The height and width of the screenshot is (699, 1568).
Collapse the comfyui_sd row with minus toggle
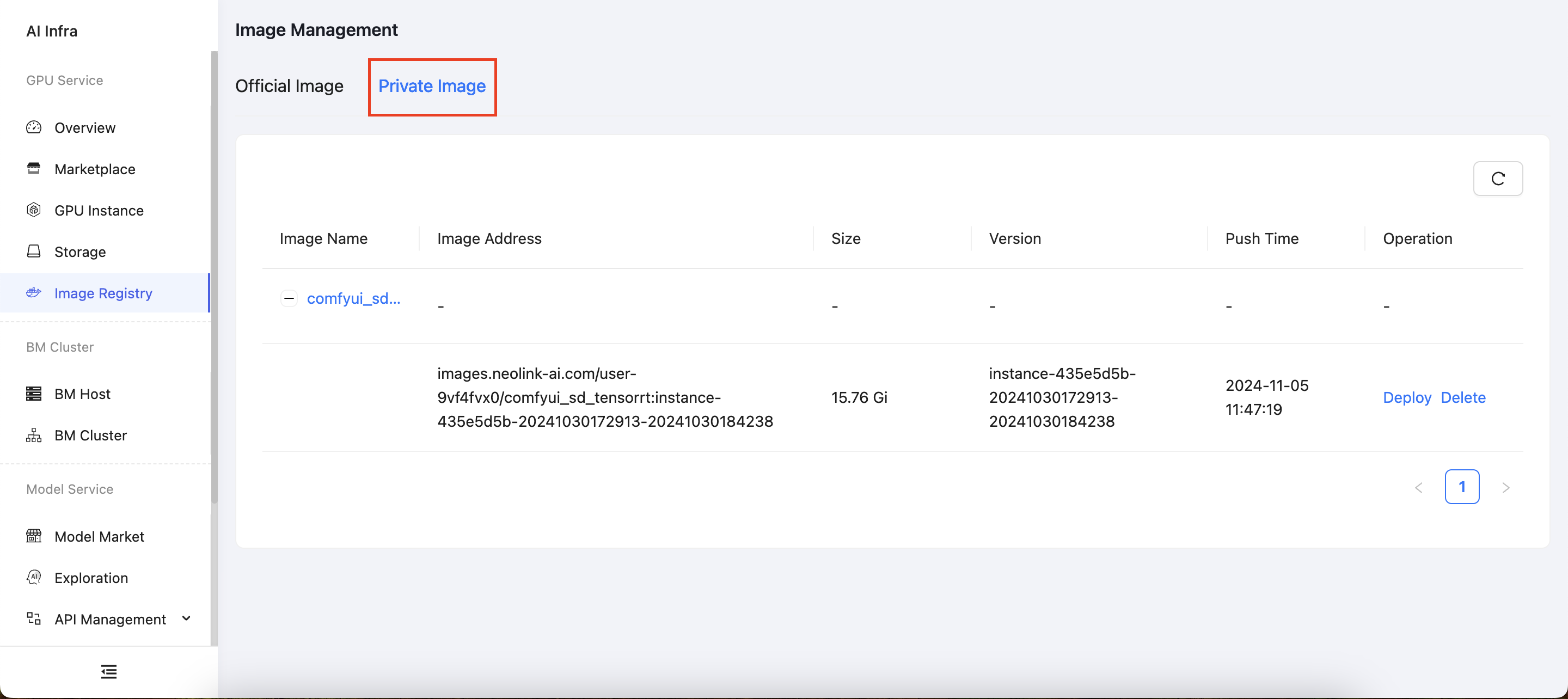pyautogui.click(x=289, y=298)
